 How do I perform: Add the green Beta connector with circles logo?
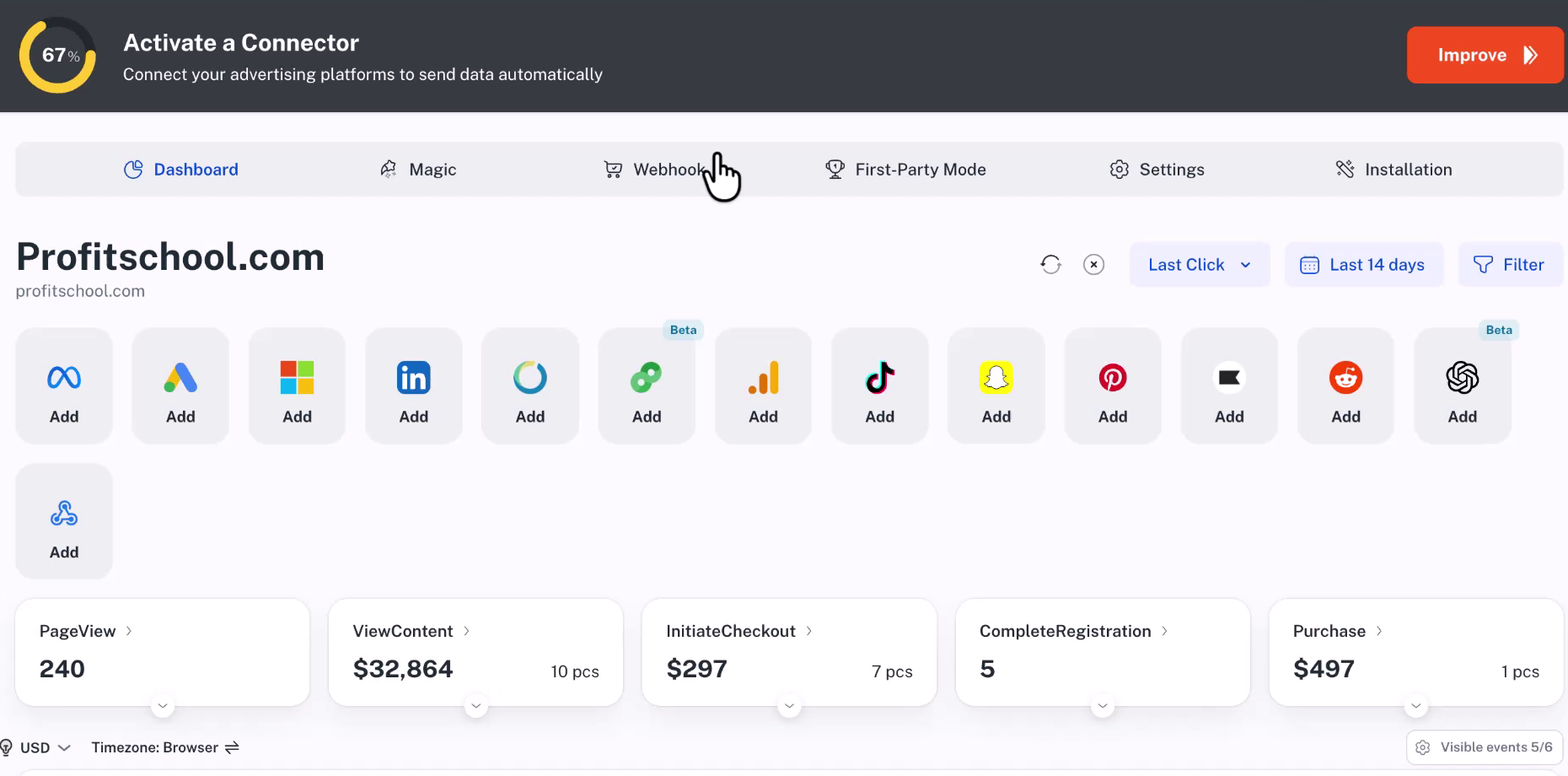pyautogui.click(x=647, y=386)
